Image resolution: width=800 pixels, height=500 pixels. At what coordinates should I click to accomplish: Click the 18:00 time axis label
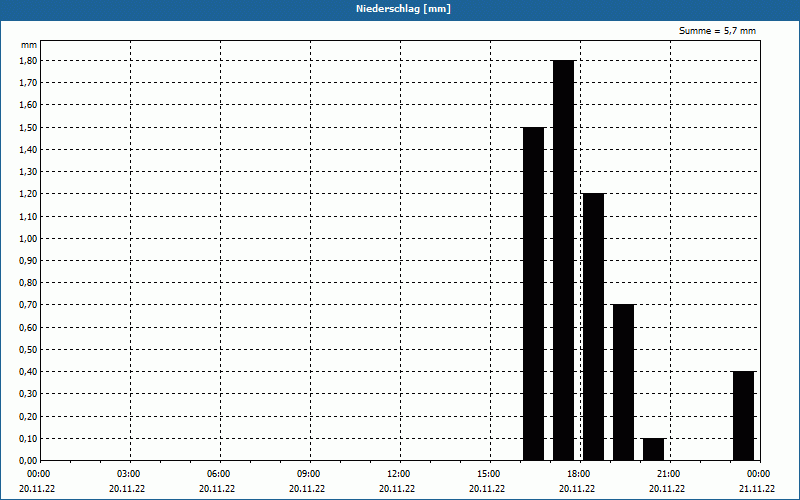click(x=580, y=474)
